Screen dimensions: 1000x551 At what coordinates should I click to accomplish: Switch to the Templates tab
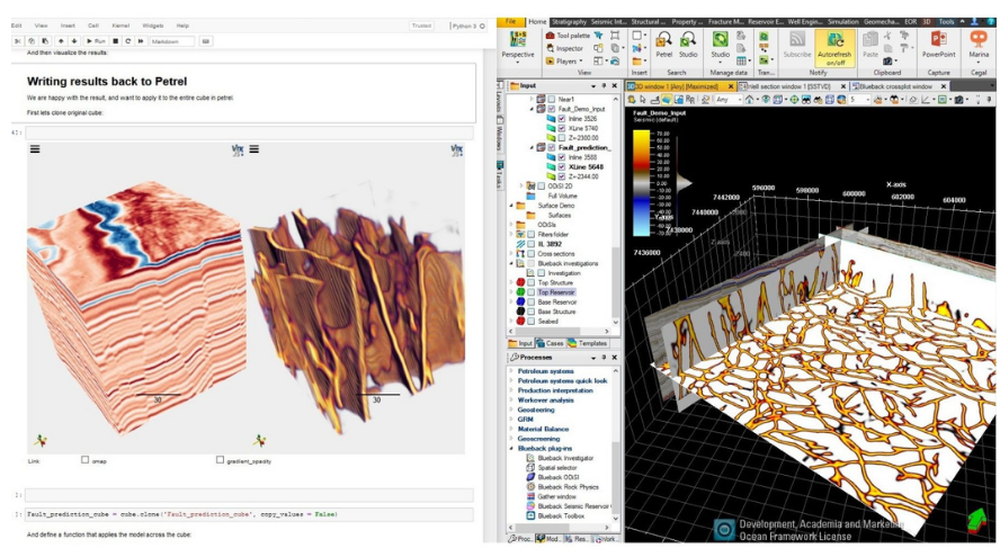pos(587,343)
